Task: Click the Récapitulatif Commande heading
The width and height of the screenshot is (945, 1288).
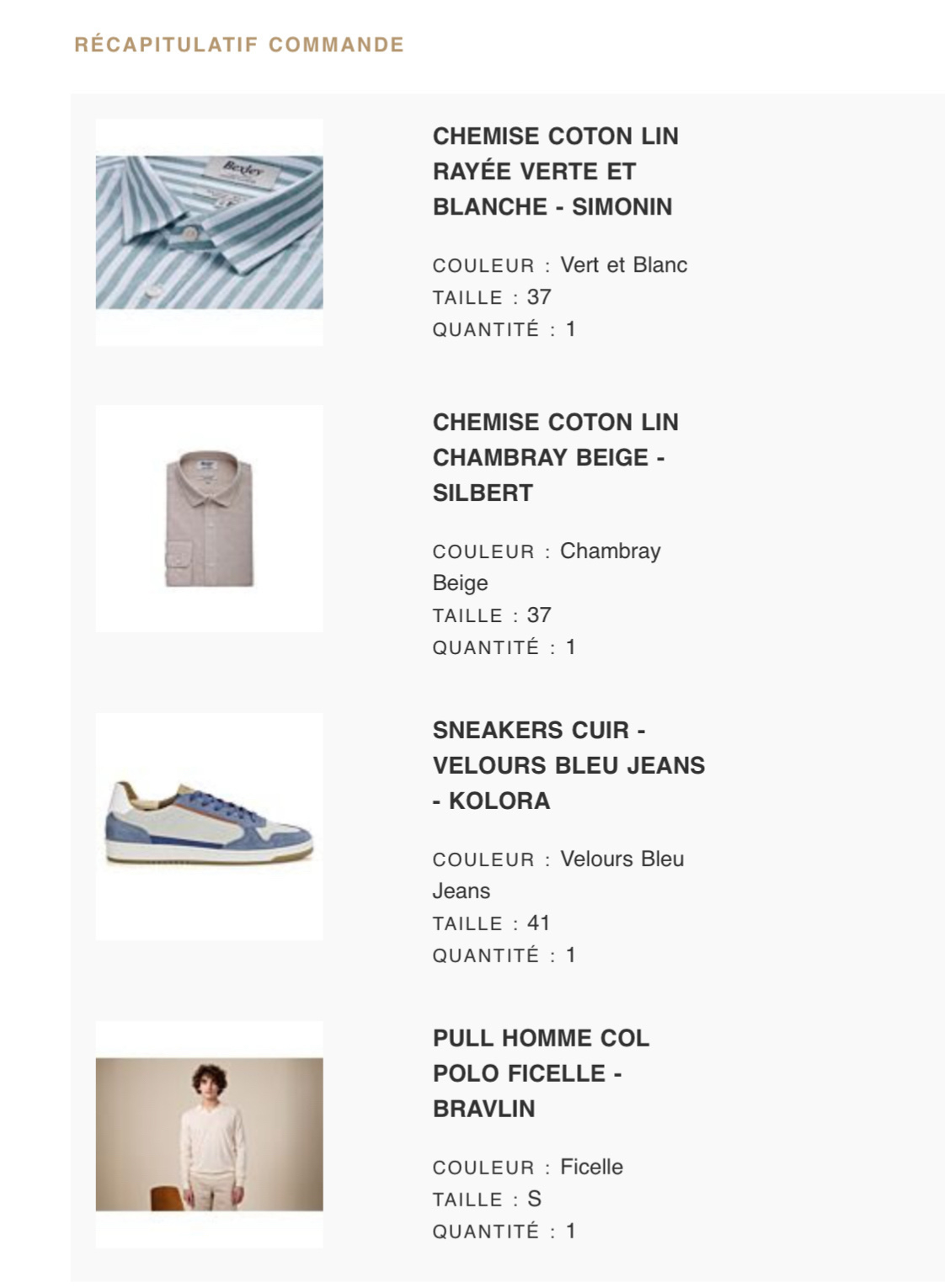Action: [239, 45]
